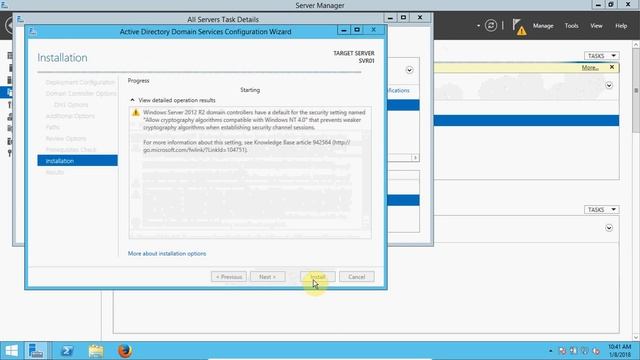Viewport: 640px width, 360px height.
Task: Click the Server Manager title bar icon
Action: pos(4,5)
